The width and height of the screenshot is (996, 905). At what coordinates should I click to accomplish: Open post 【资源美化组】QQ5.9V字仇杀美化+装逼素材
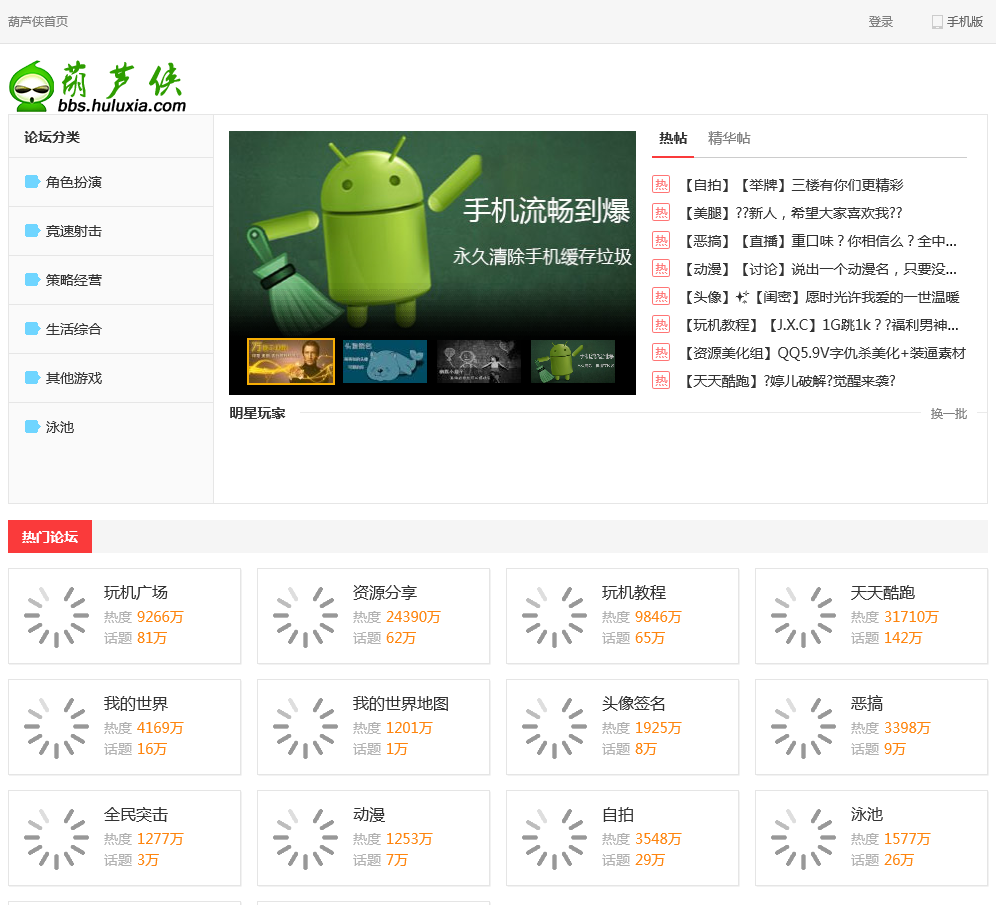point(823,352)
